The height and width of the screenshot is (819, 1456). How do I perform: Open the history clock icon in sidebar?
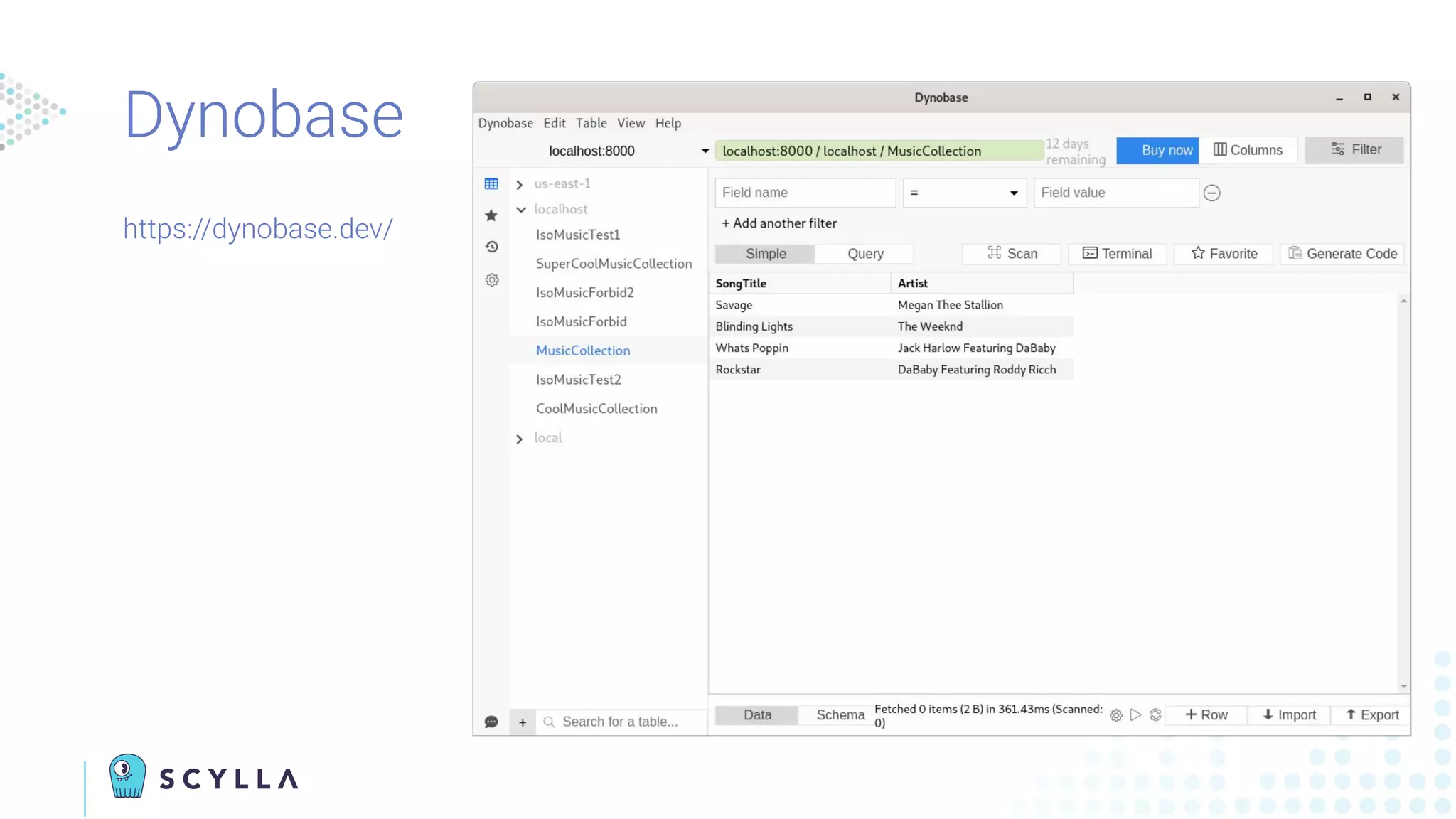(491, 247)
